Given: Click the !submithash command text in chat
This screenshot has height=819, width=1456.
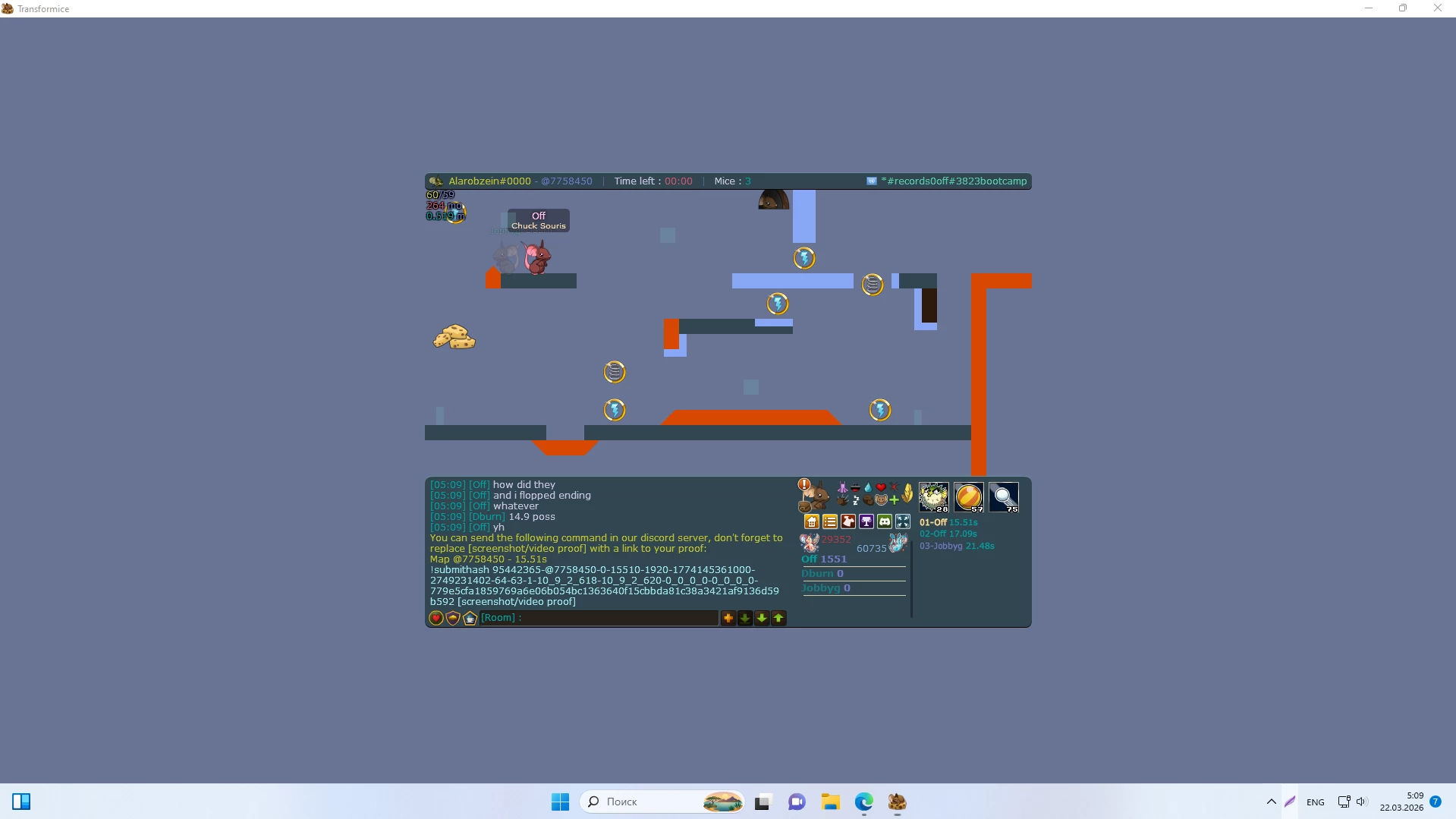Looking at the screenshot, I should pos(605,586).
